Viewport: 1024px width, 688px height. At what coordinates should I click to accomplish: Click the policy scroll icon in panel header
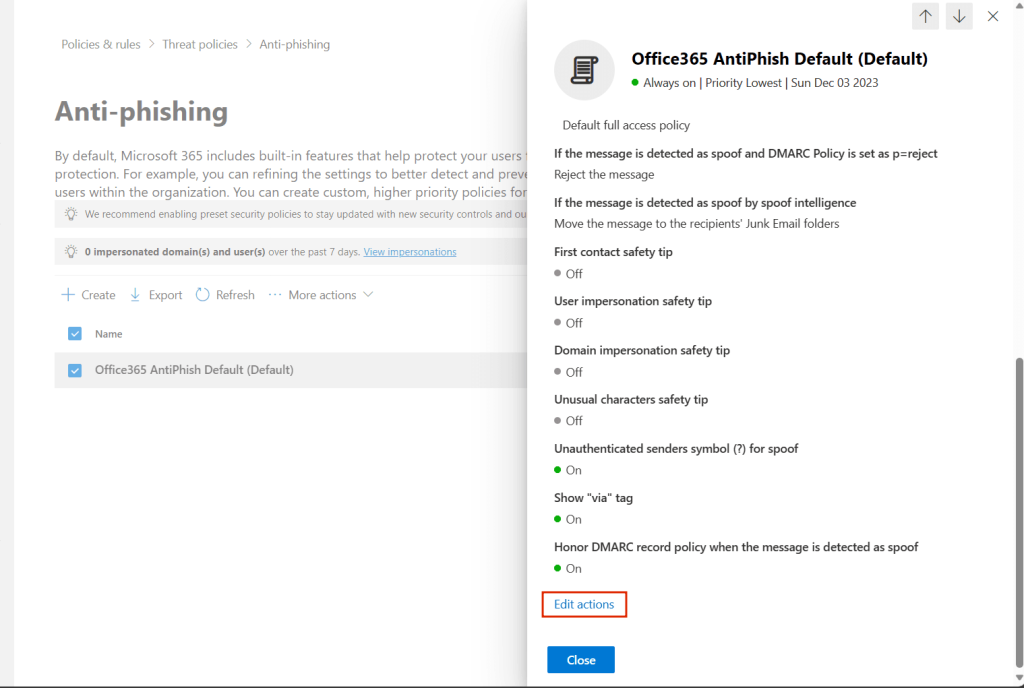(584, 70)
